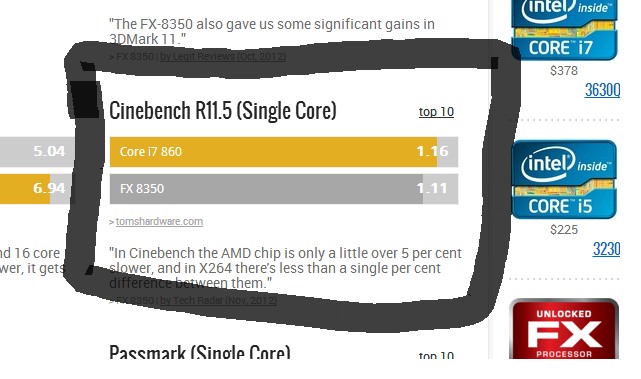Click the Intel Core i5 badge image
The width and height of the screenshot is (641, 379).
(x=564, y=179)
